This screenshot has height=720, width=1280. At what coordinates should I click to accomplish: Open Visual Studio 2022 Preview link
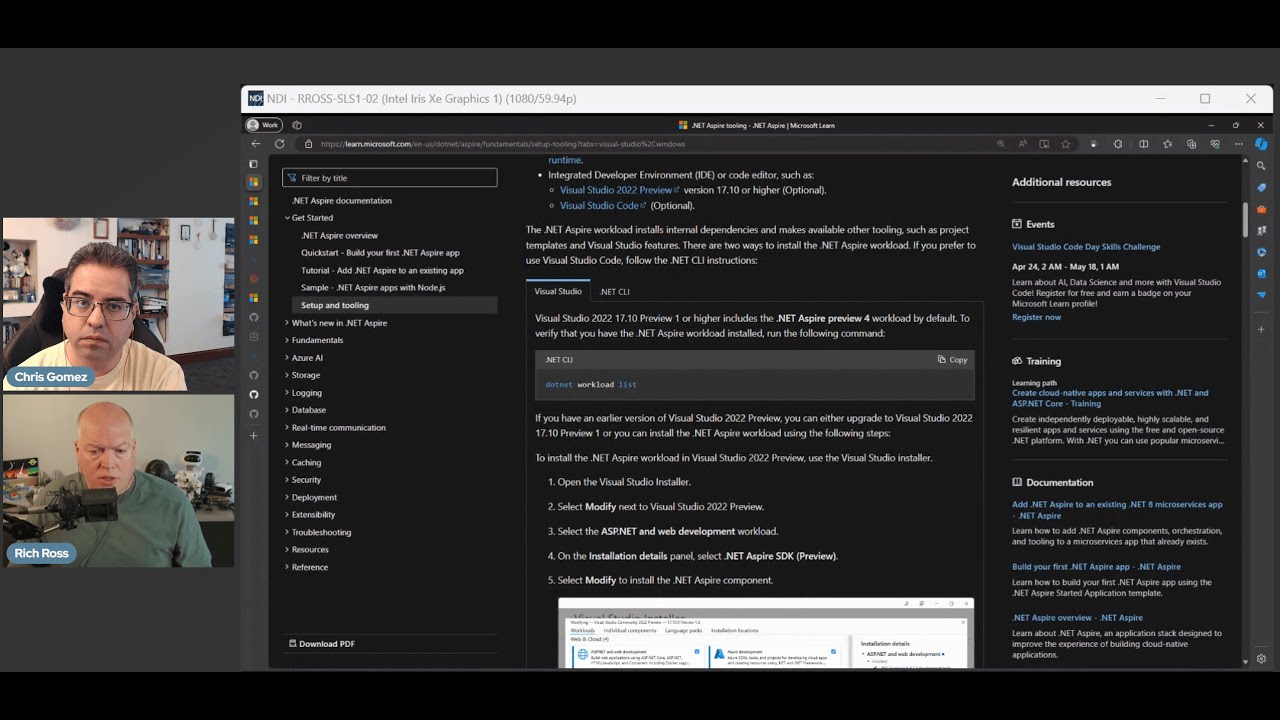(619, 190)
